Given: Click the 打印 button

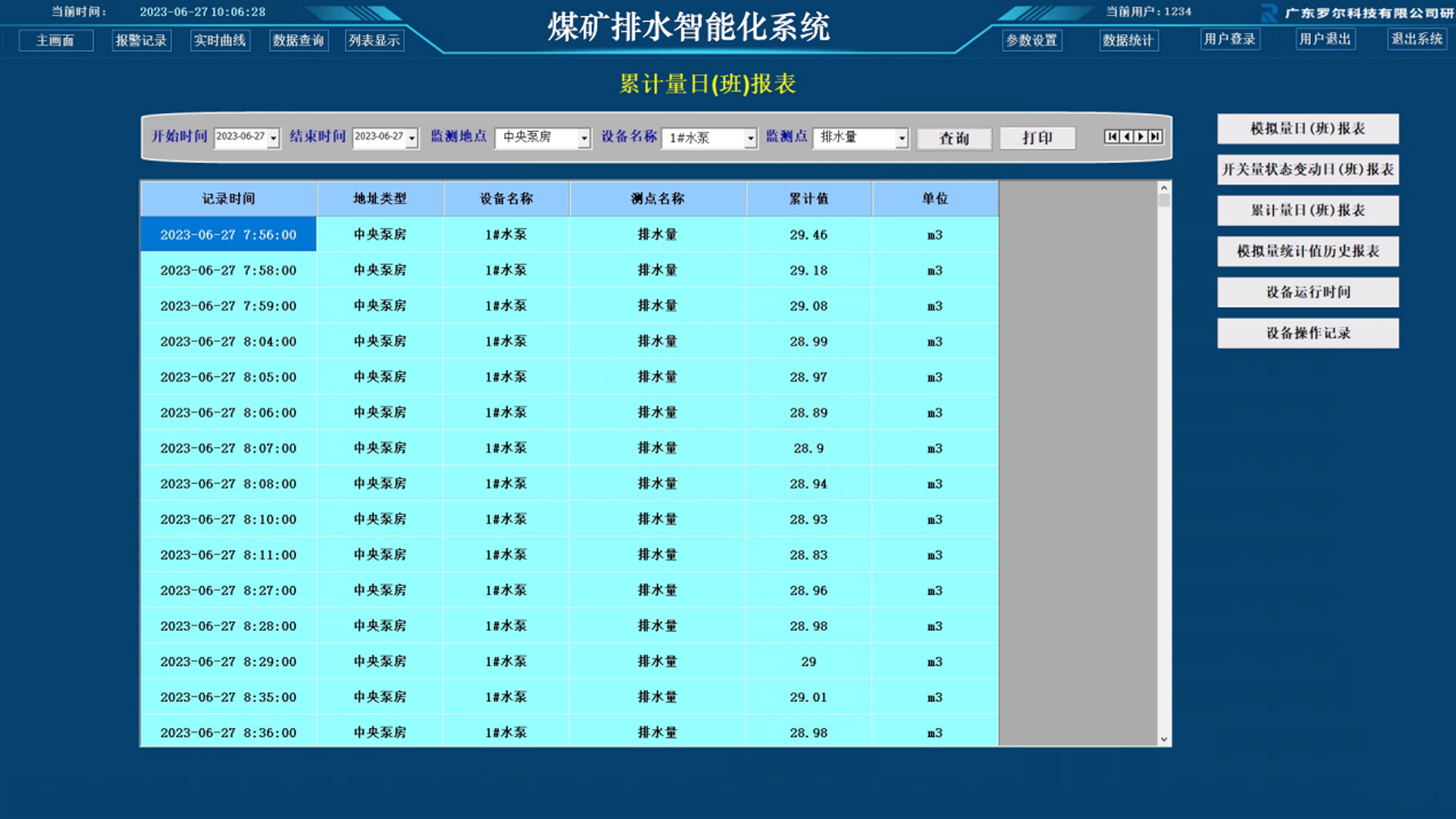Looking at the screenshot, I should [x=1037, y=138].
